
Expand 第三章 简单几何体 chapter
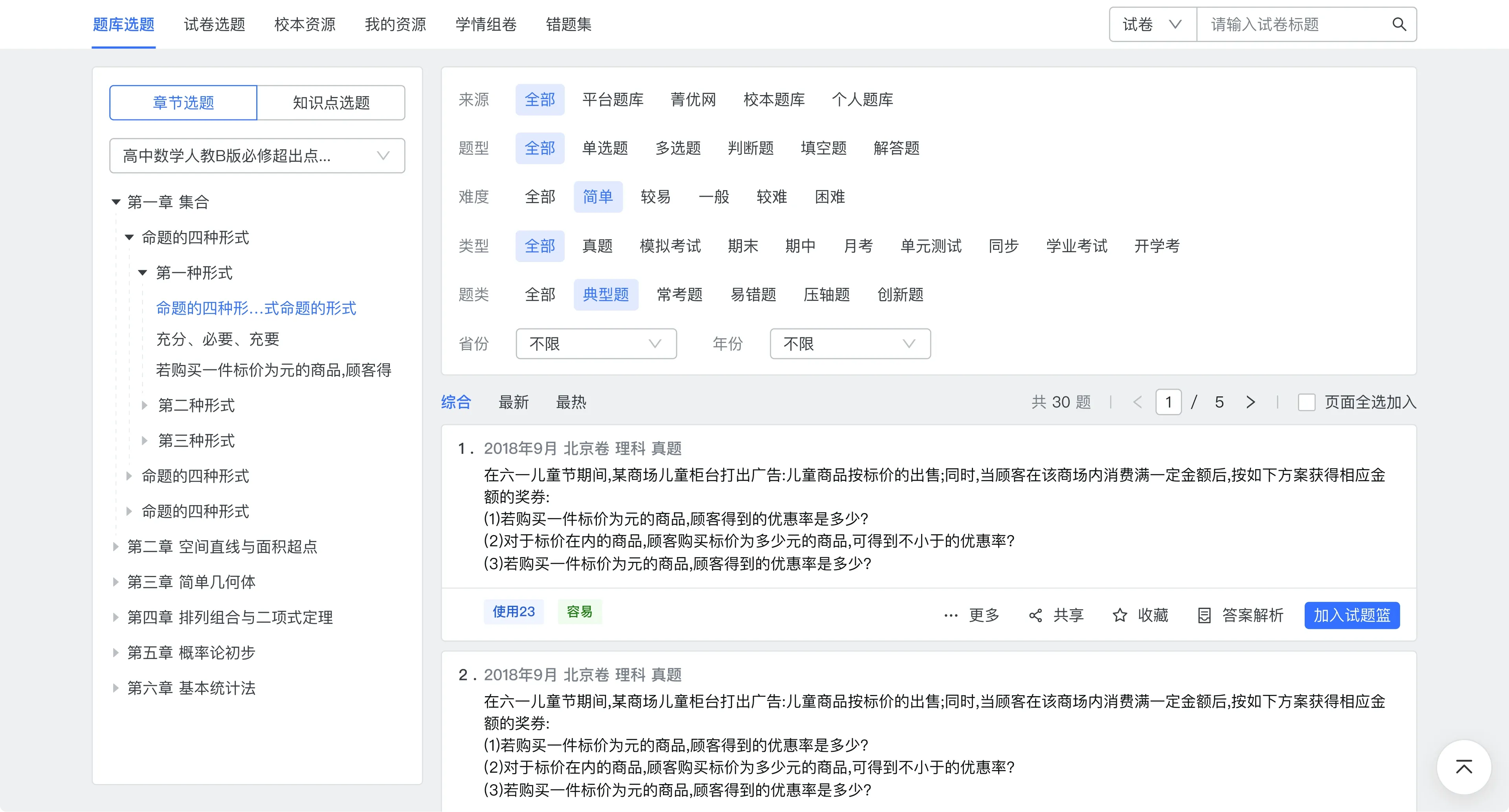coord(116,582)
